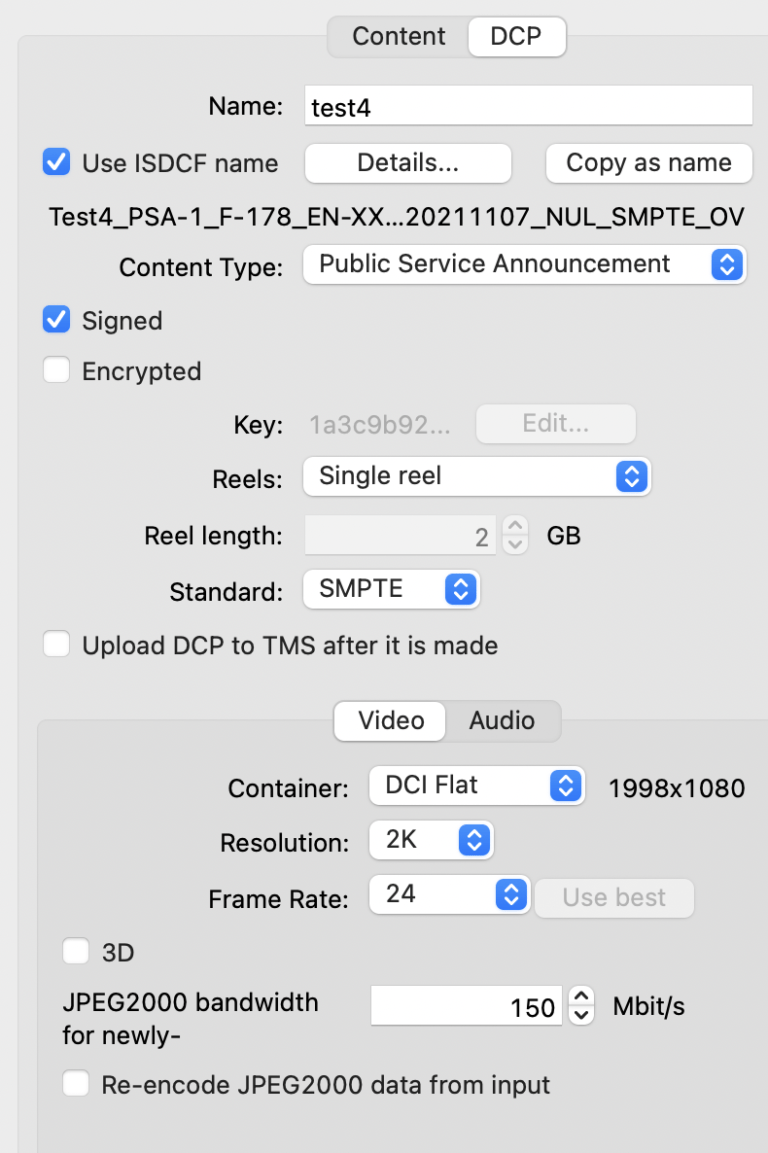Enable Upload DCP to TMS after it is made
The height and width of the screenshot is (1153, 768).
point(56,646)
